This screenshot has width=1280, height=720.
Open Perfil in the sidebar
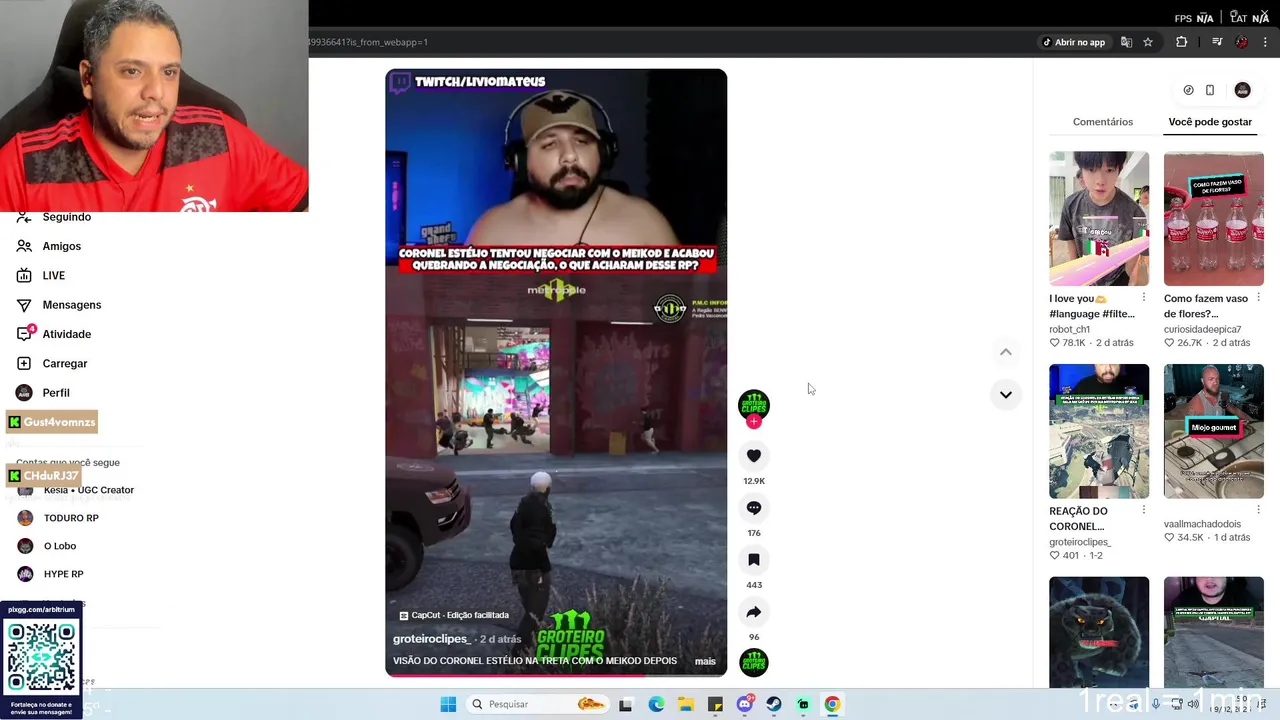point(56,393)
